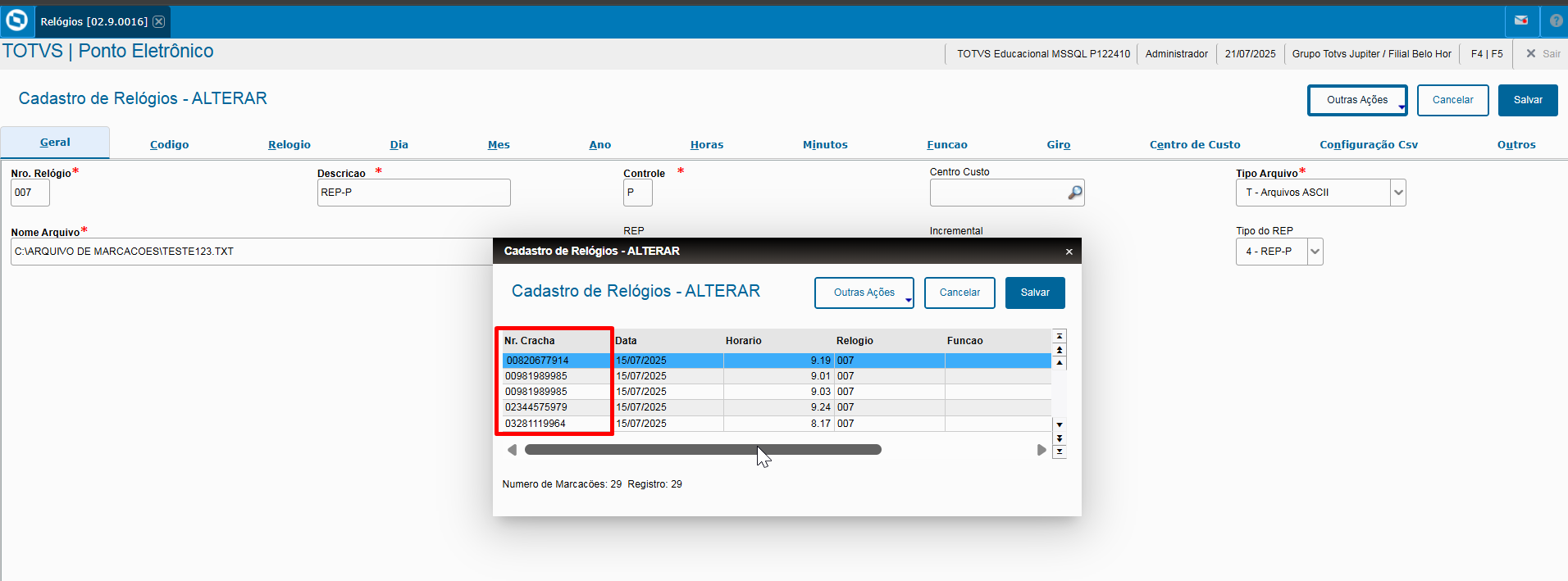Click the Relogio column header in grid

coord(890,341)
